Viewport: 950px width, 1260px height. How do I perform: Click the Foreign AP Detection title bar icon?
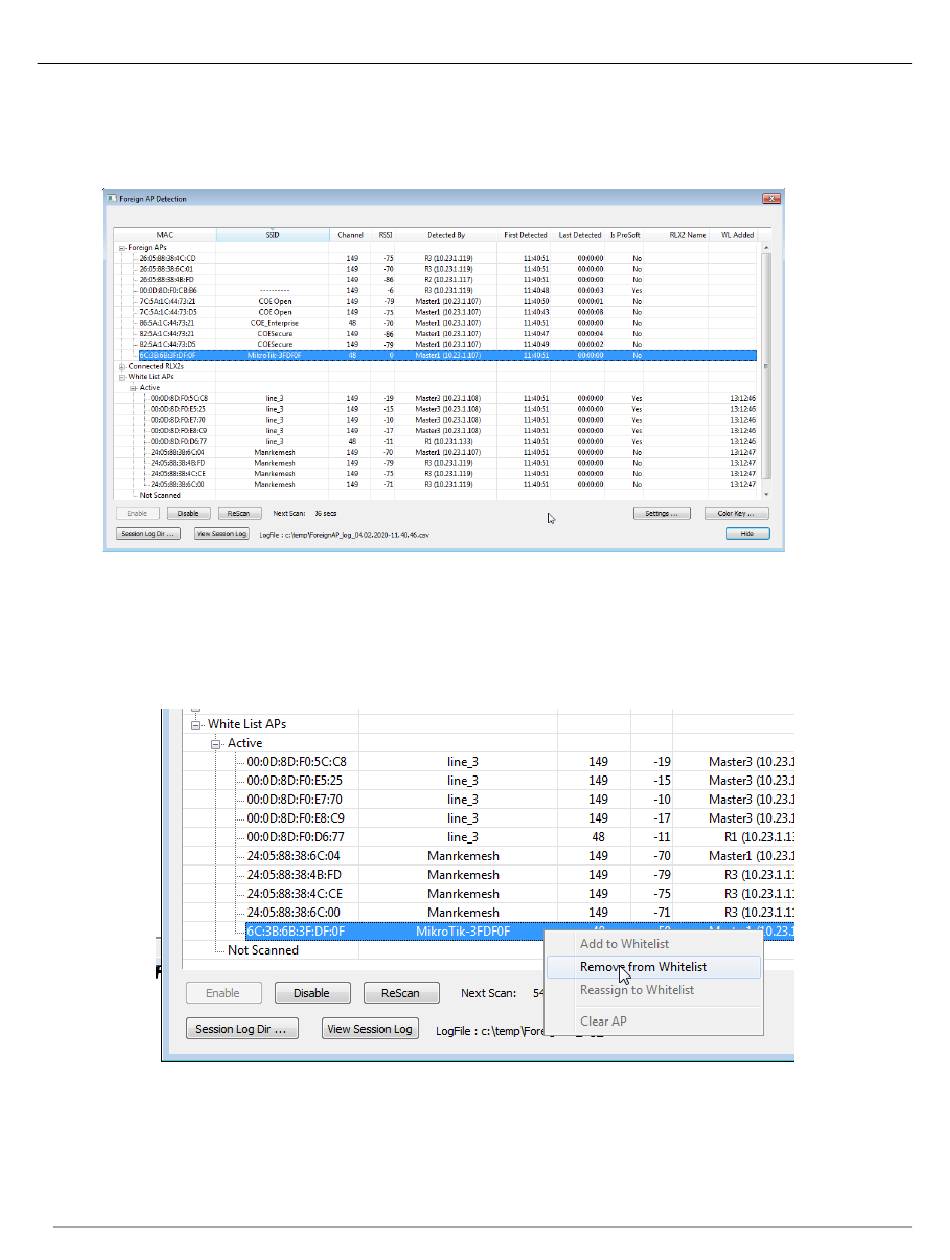112,199
